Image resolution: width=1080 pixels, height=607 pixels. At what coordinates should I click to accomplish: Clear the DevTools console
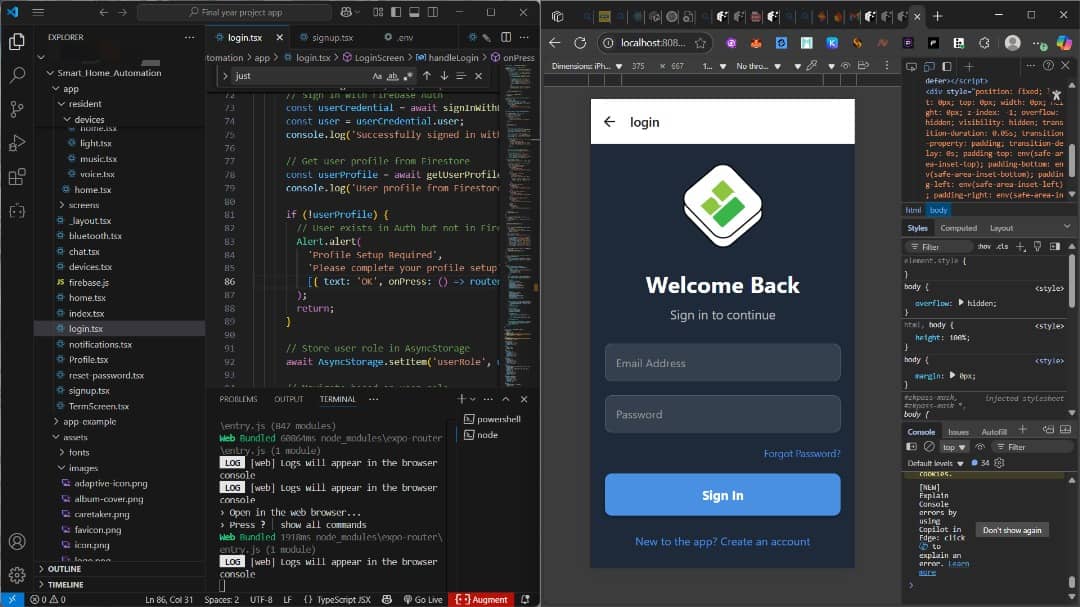(929, 447)
